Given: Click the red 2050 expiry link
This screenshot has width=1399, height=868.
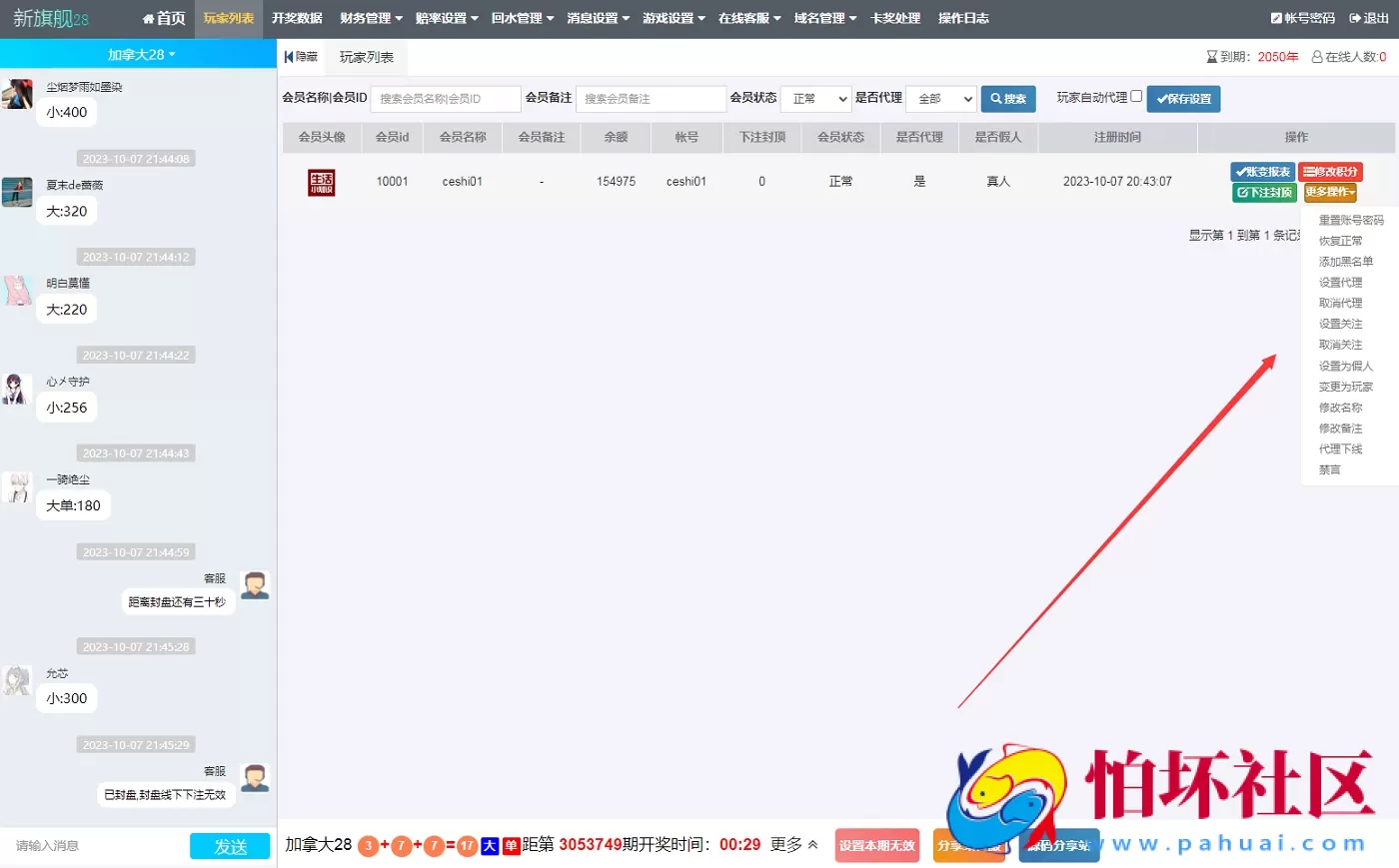Looking at the screenshot, I should click(1277, 57).
